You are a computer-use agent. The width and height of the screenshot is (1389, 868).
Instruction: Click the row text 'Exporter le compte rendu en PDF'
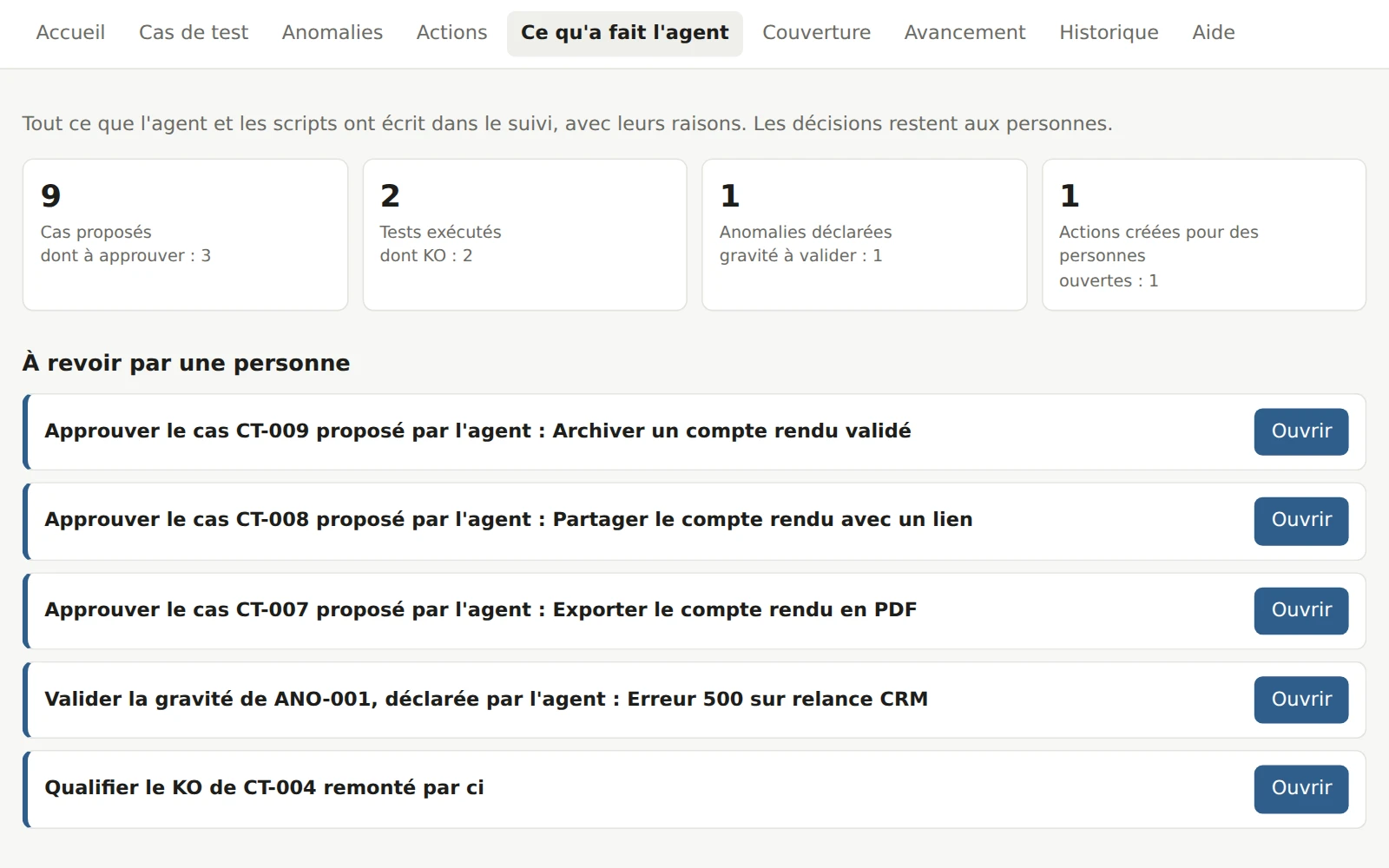pyautogui.click(x=734, y=610)
